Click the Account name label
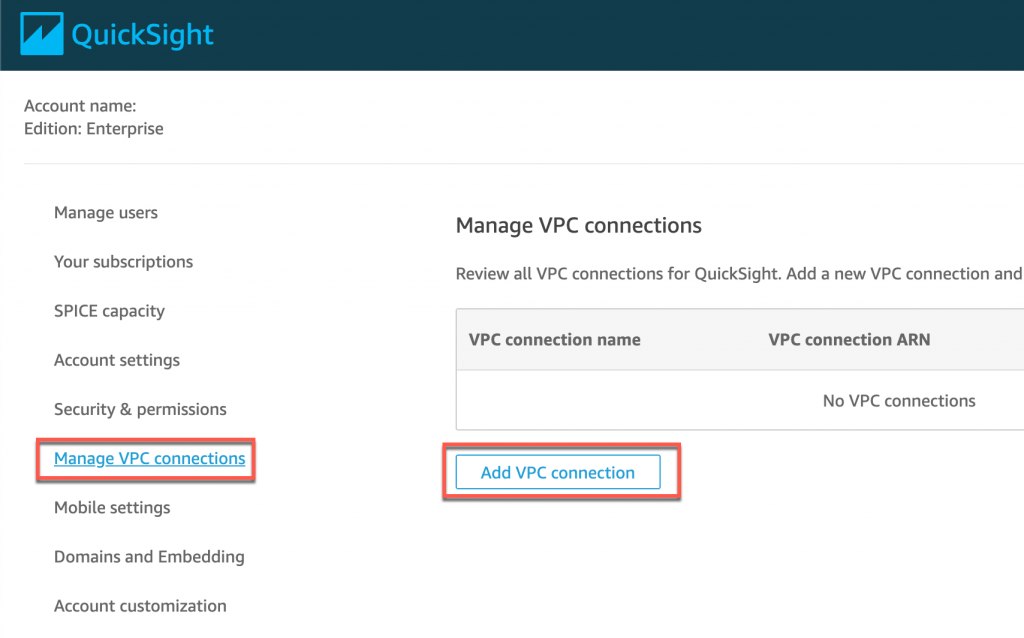 point(80,106)
